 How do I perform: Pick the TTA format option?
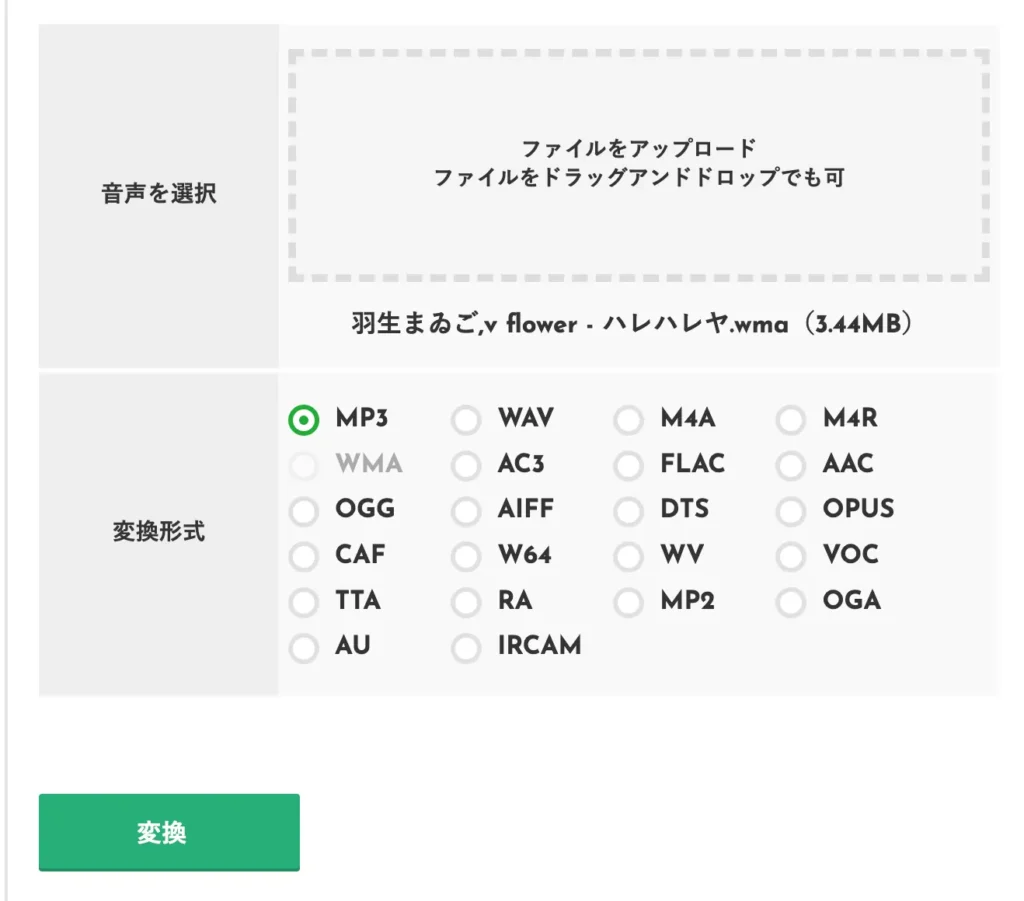click(304, 602)
